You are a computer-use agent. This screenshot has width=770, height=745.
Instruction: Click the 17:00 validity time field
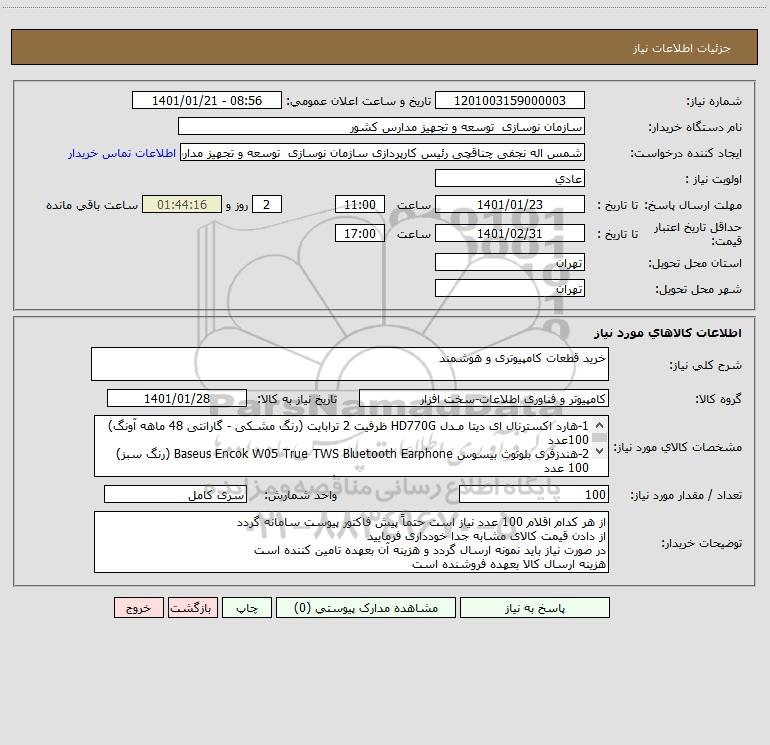[359, 233]
